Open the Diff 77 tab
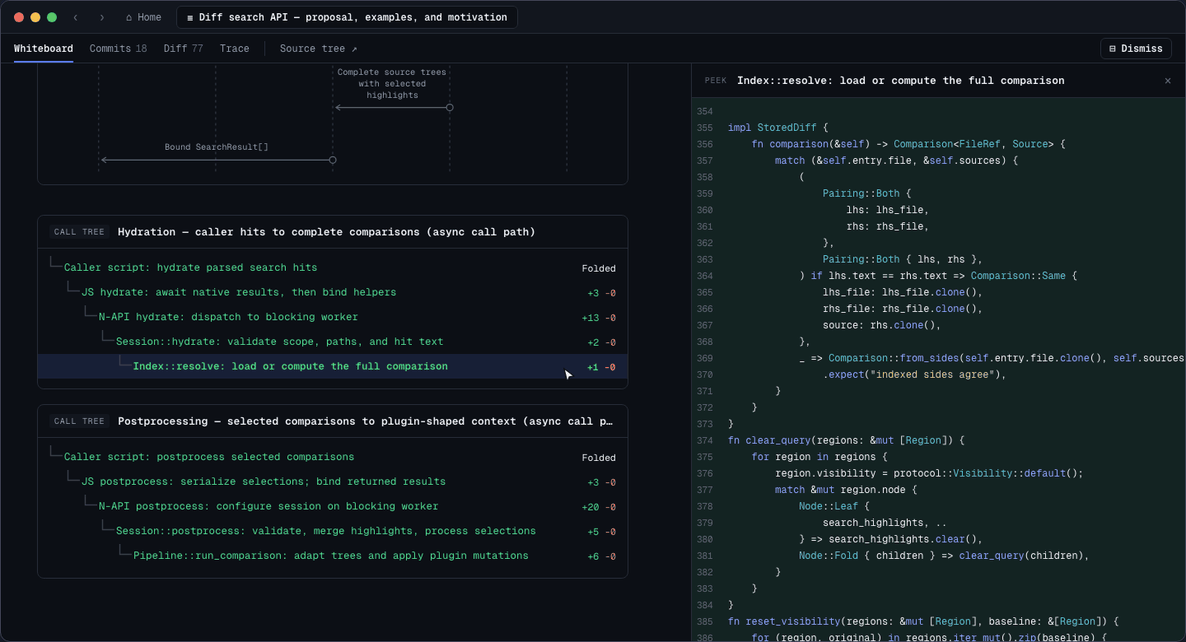1186x642 pixels. tap(183, 48)
